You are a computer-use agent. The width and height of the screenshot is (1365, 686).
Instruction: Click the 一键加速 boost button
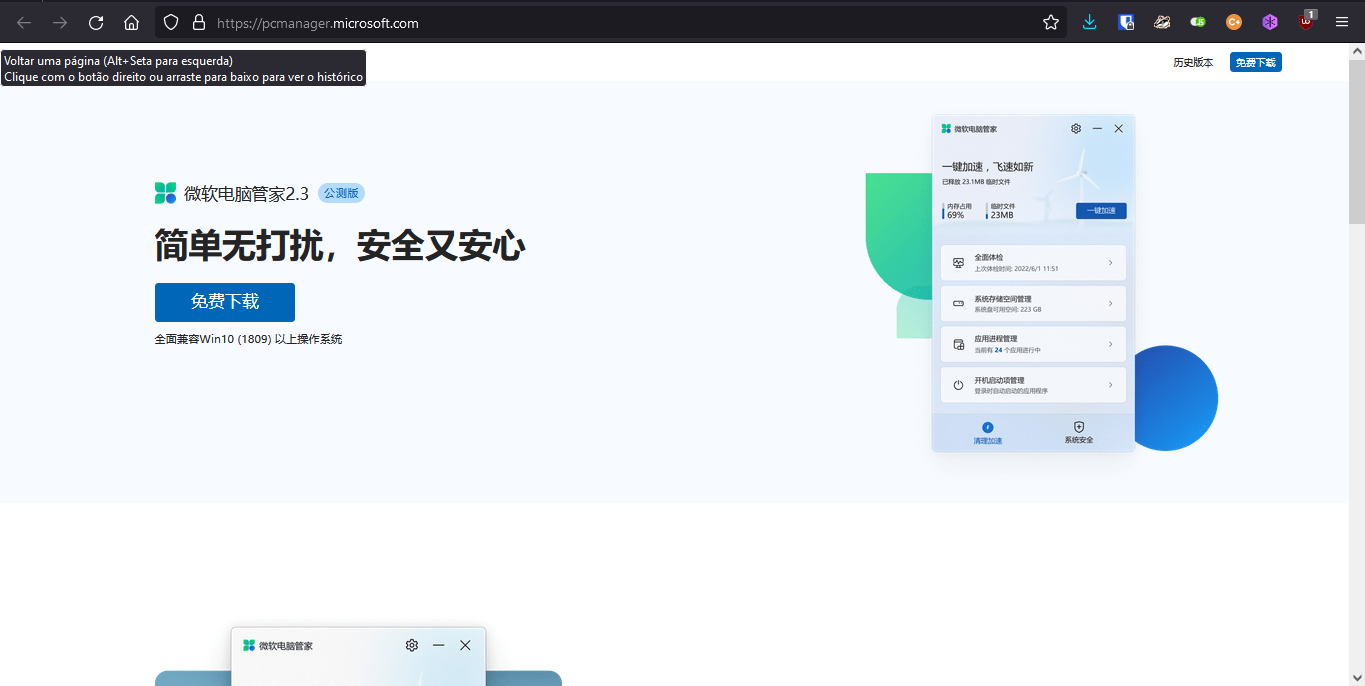click(x=1101, y=211)
